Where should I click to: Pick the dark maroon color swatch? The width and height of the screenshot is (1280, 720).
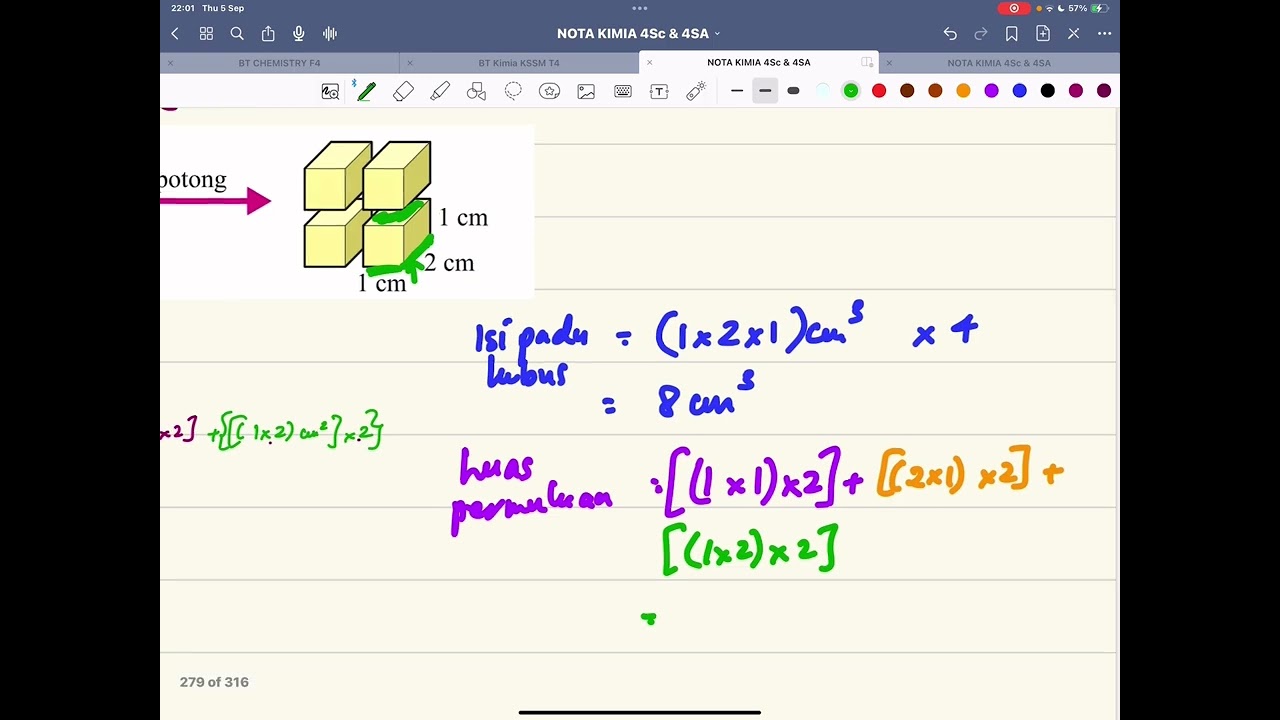(1104, 91)
